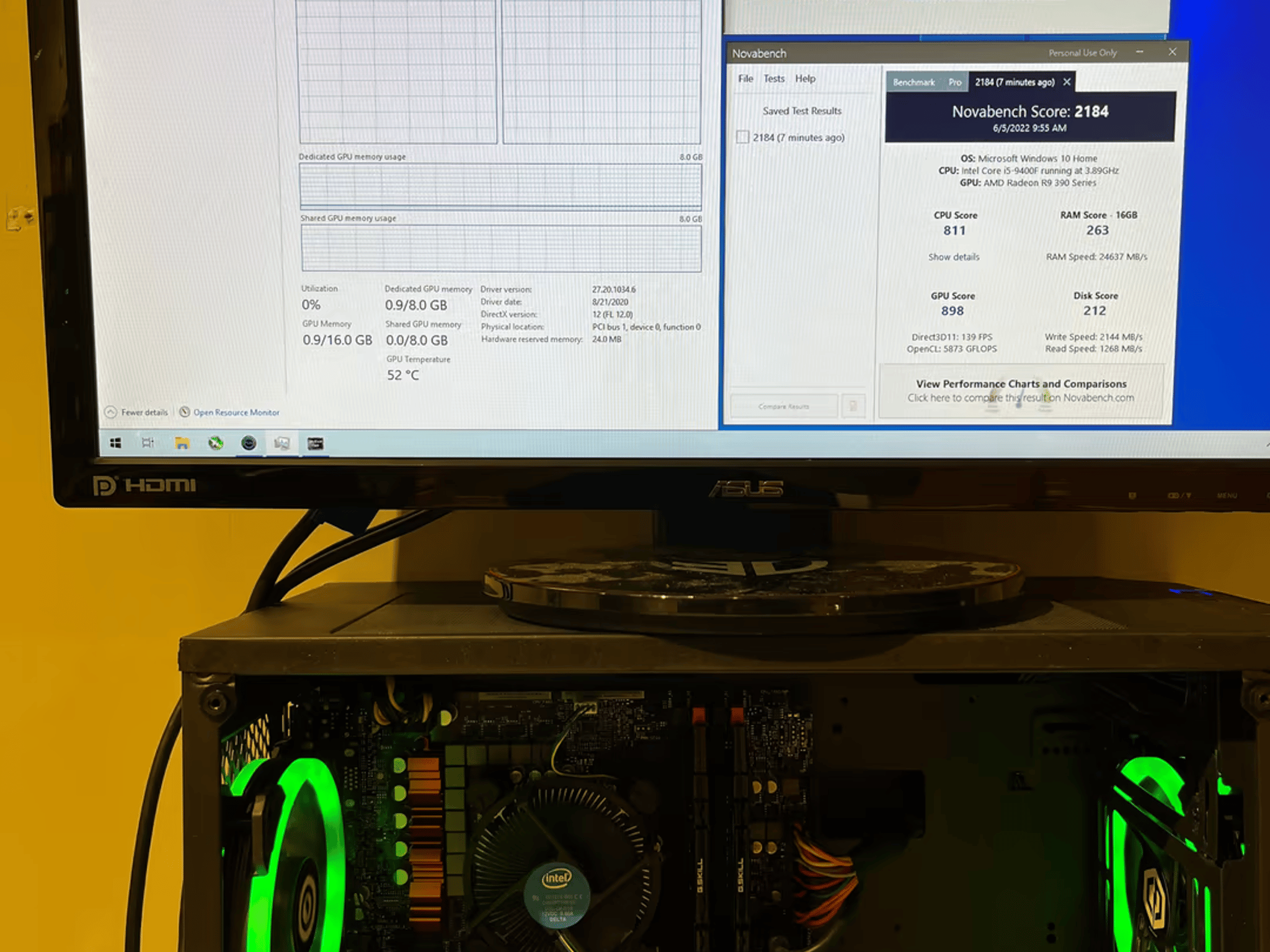
Task: Click driver date 8/21/2020
Action: click(610, 302)
